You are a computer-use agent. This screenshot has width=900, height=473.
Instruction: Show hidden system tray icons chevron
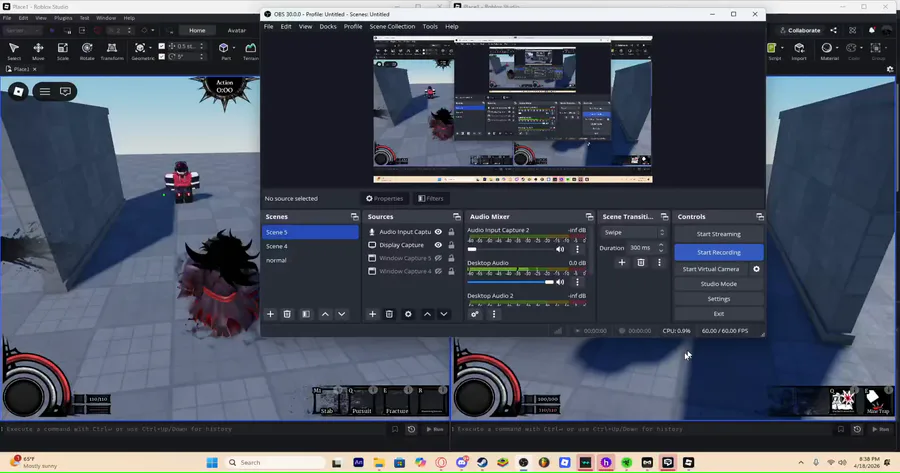coord(801,462)
